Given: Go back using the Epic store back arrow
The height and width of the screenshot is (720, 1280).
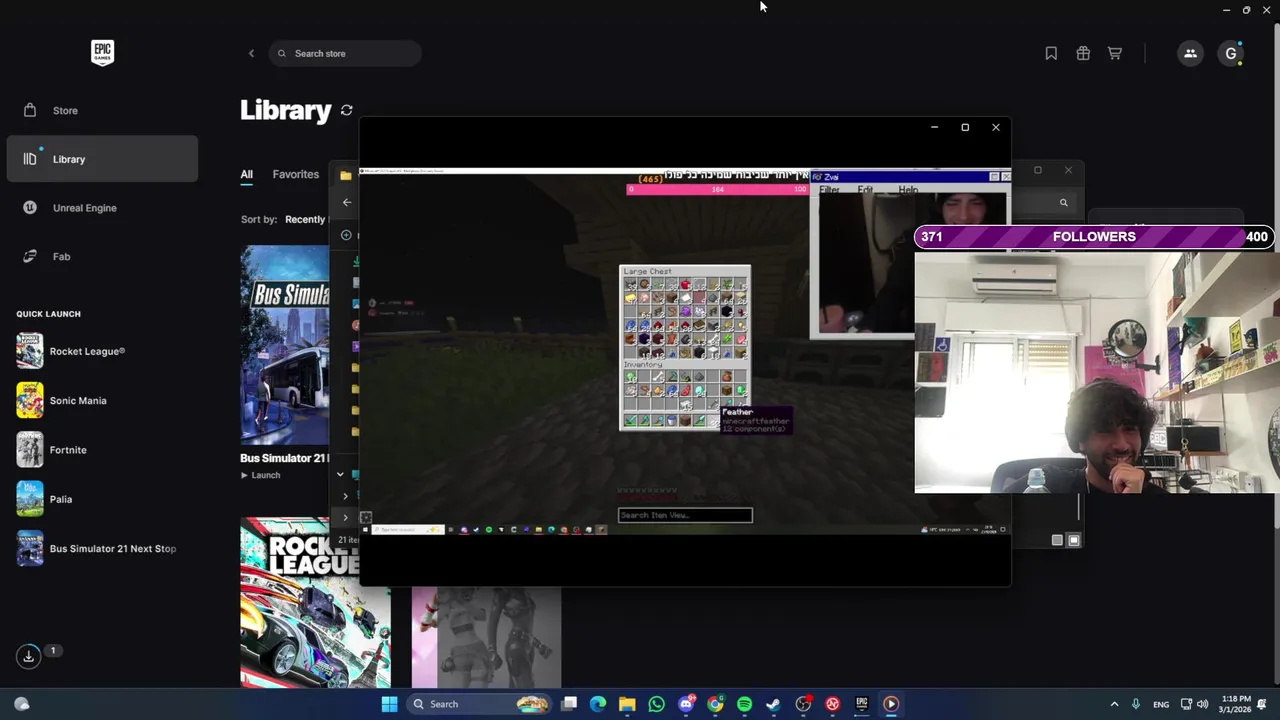Looking at the screenshot, I should pyautogui.click(x=251, y=53).
